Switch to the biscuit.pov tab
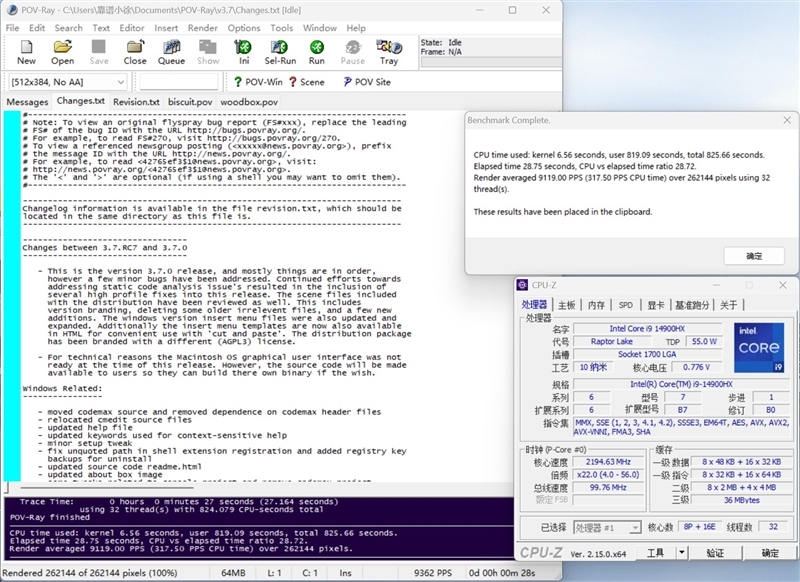The width and height of the screenshot is (800, 582). click(x=190, y=102)
